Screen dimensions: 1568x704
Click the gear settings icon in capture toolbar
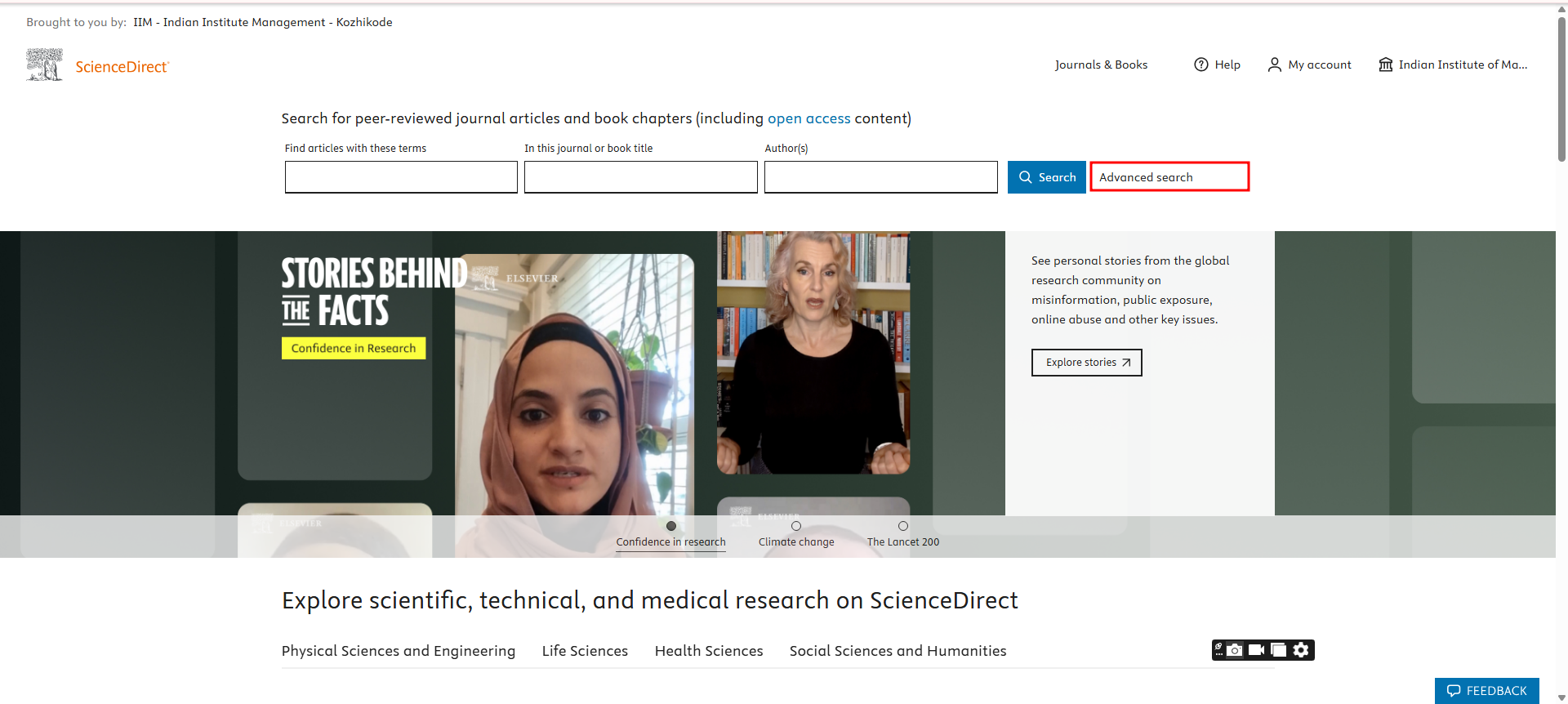[x=1301, y=650]
